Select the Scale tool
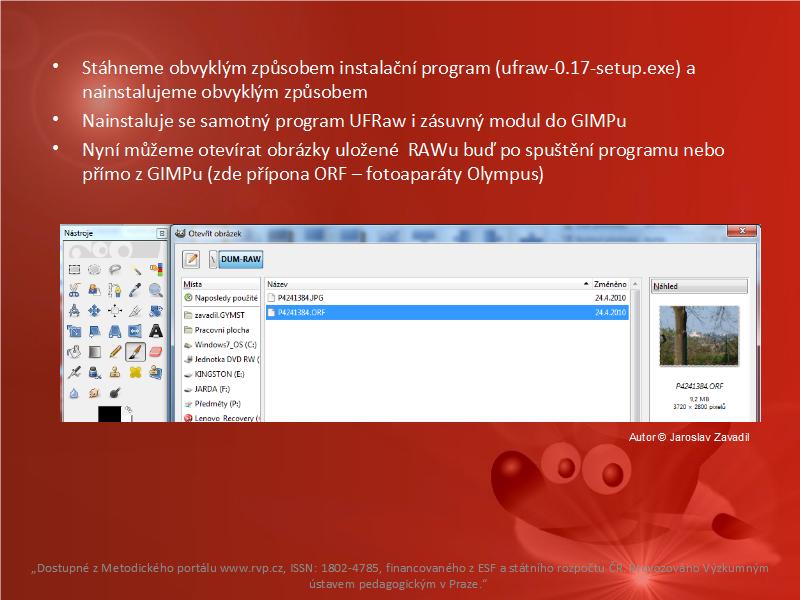Viewport: 800px width, 600px height. click(74, 331)
